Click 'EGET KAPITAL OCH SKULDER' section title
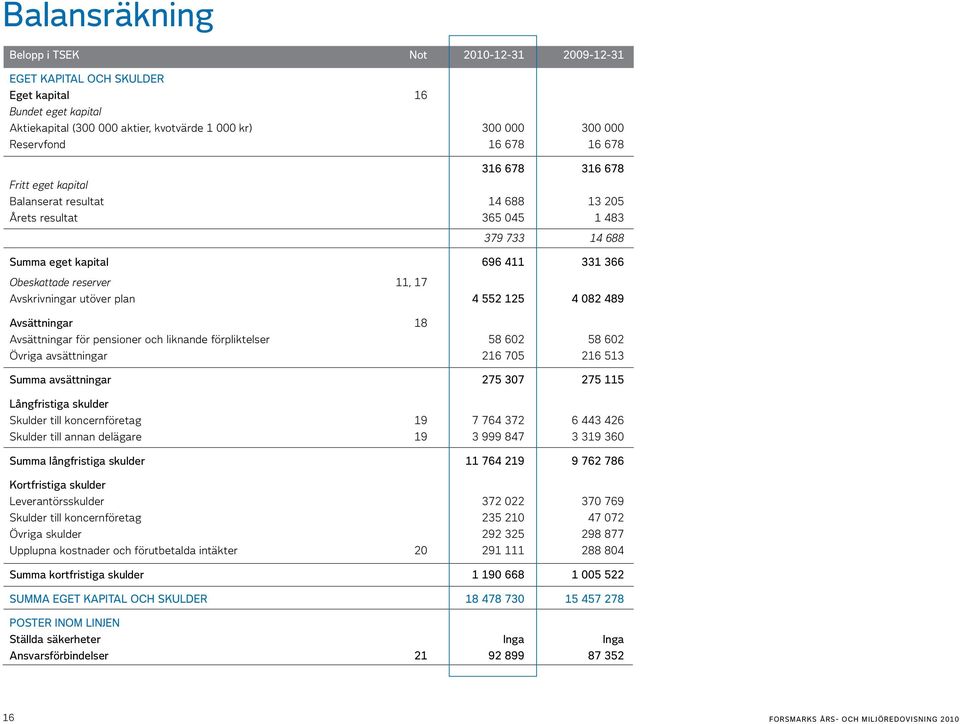The height and width of the screenshot is (724, 960). coord(86,79)
